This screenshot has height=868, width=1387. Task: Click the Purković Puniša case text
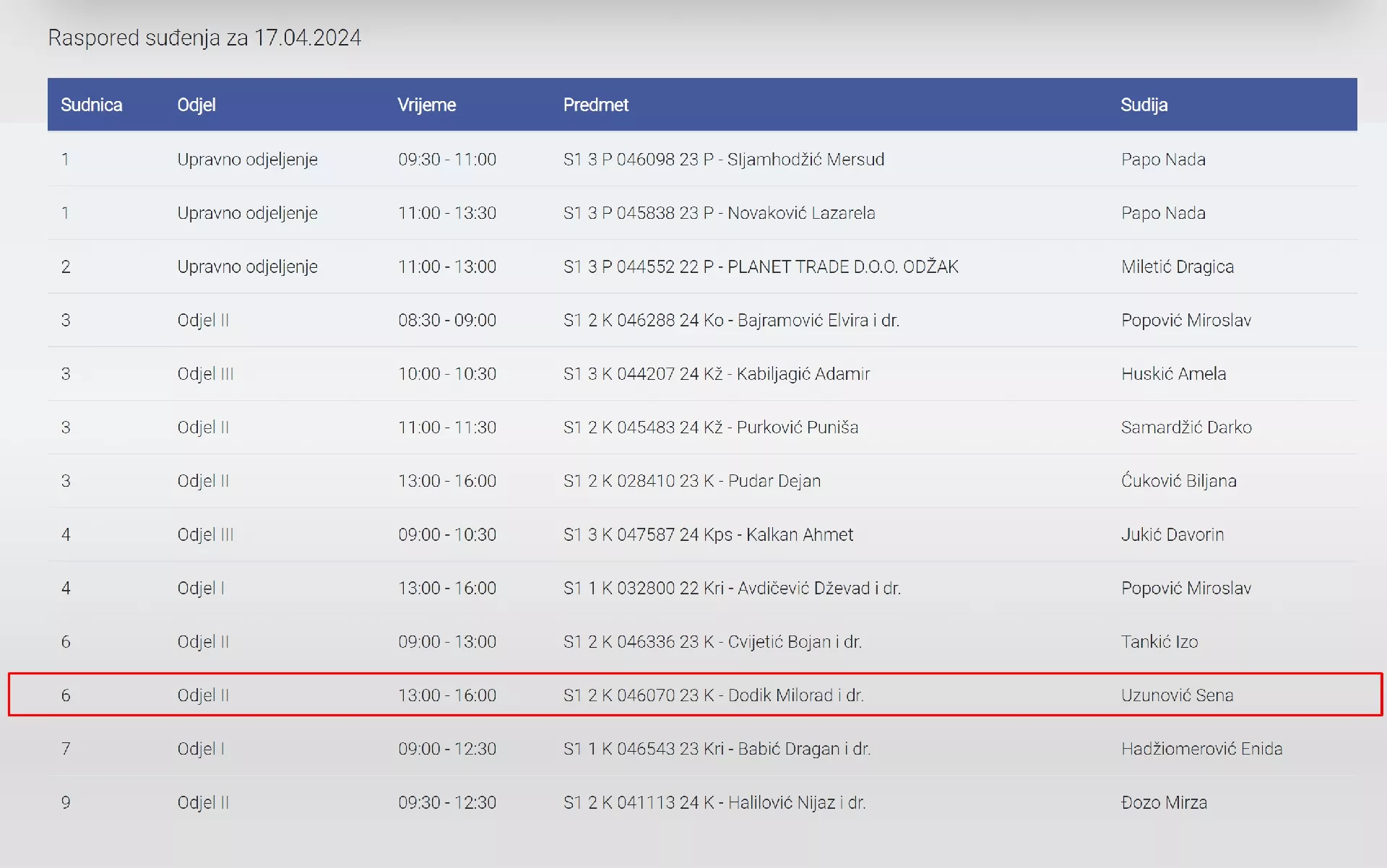(710, 428)
